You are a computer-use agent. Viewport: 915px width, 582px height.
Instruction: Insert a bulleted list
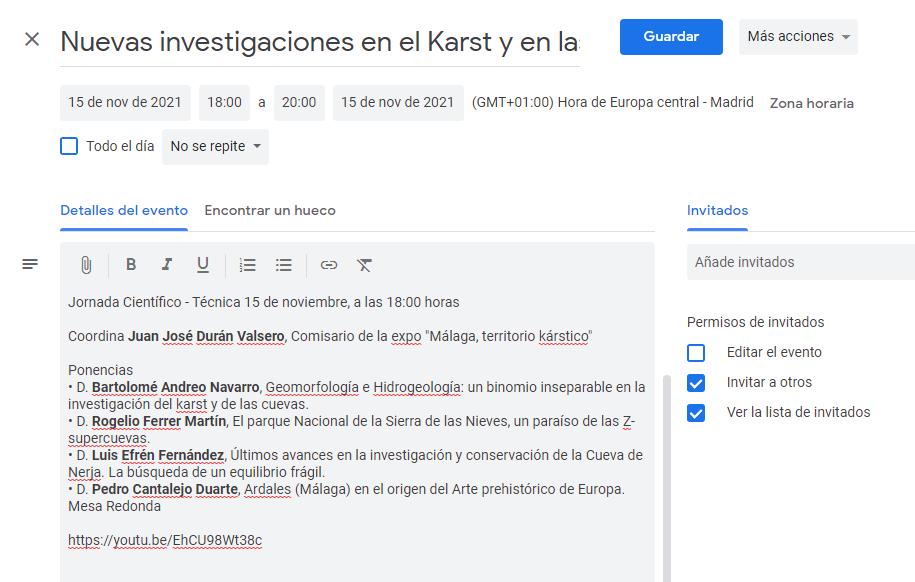[x=284, y=265]
